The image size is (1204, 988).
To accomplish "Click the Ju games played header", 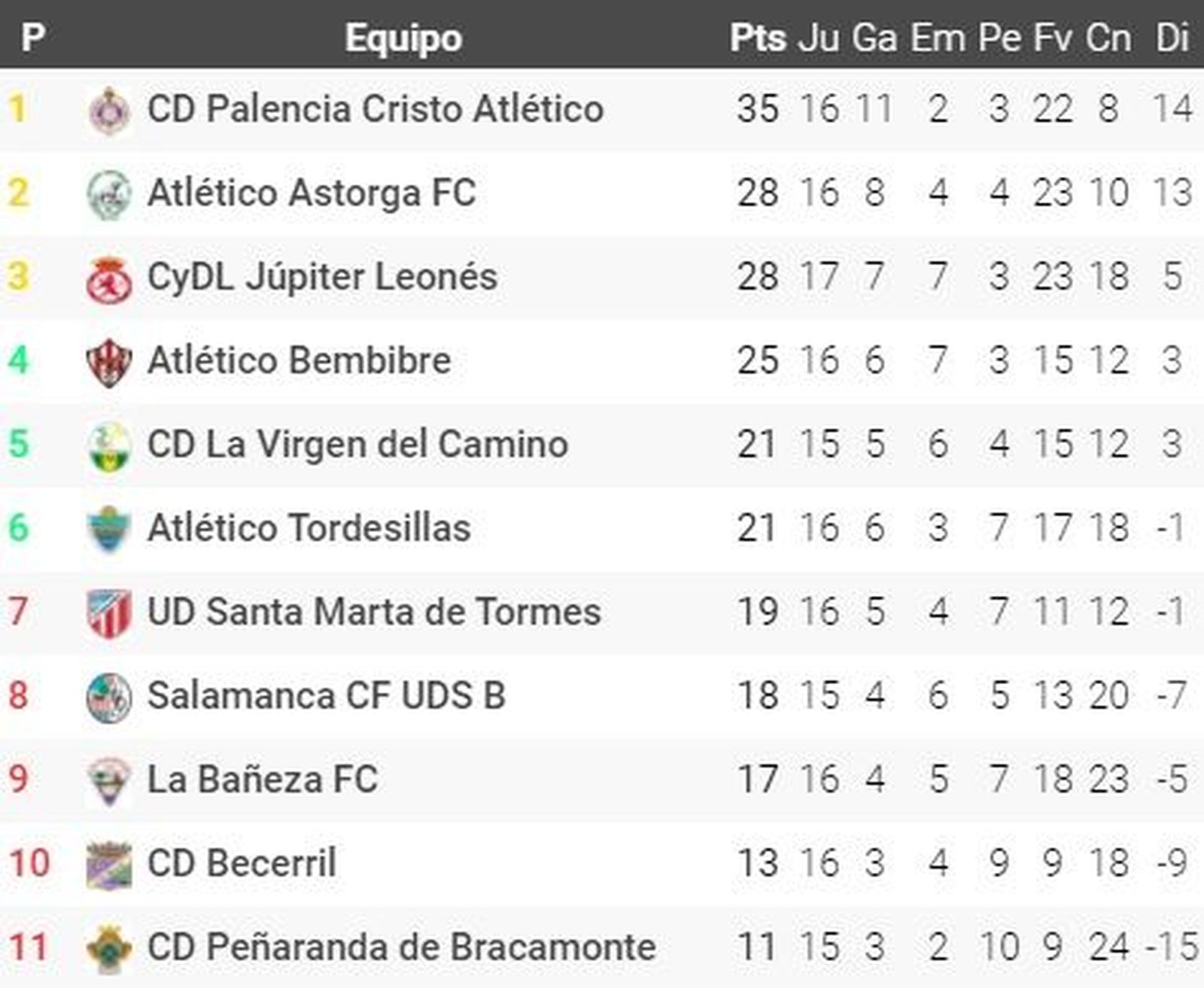I will point(819,38).
